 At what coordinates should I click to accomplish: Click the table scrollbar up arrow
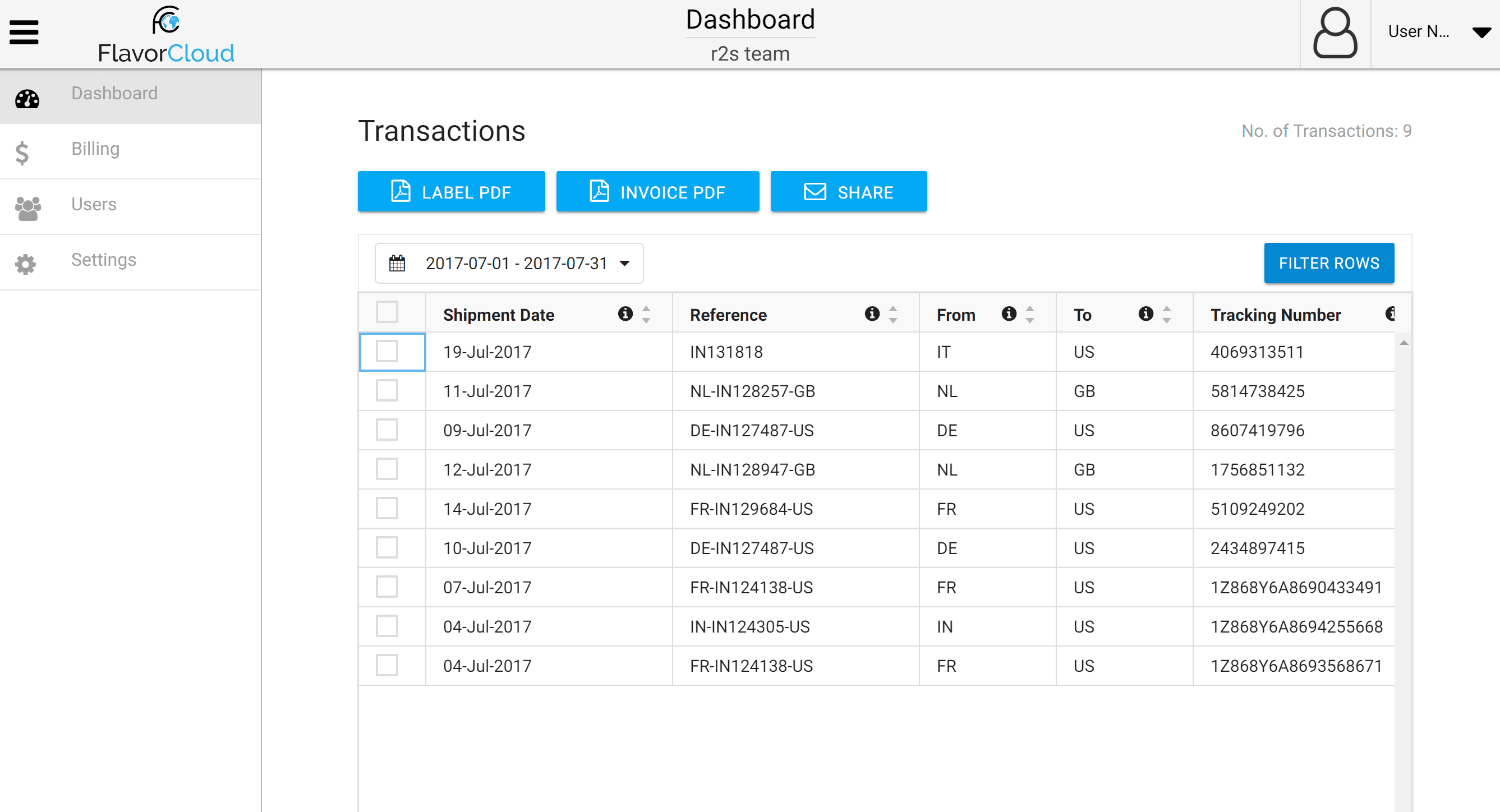pos(1404,343)
